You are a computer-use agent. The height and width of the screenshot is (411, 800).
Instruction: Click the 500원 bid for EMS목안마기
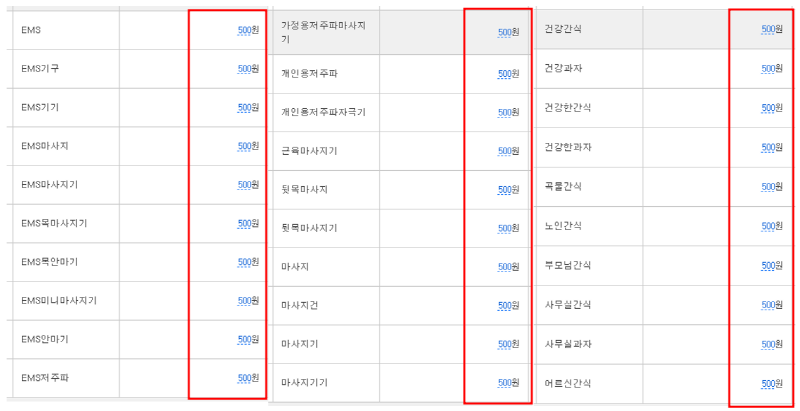[x=248, y=262]
